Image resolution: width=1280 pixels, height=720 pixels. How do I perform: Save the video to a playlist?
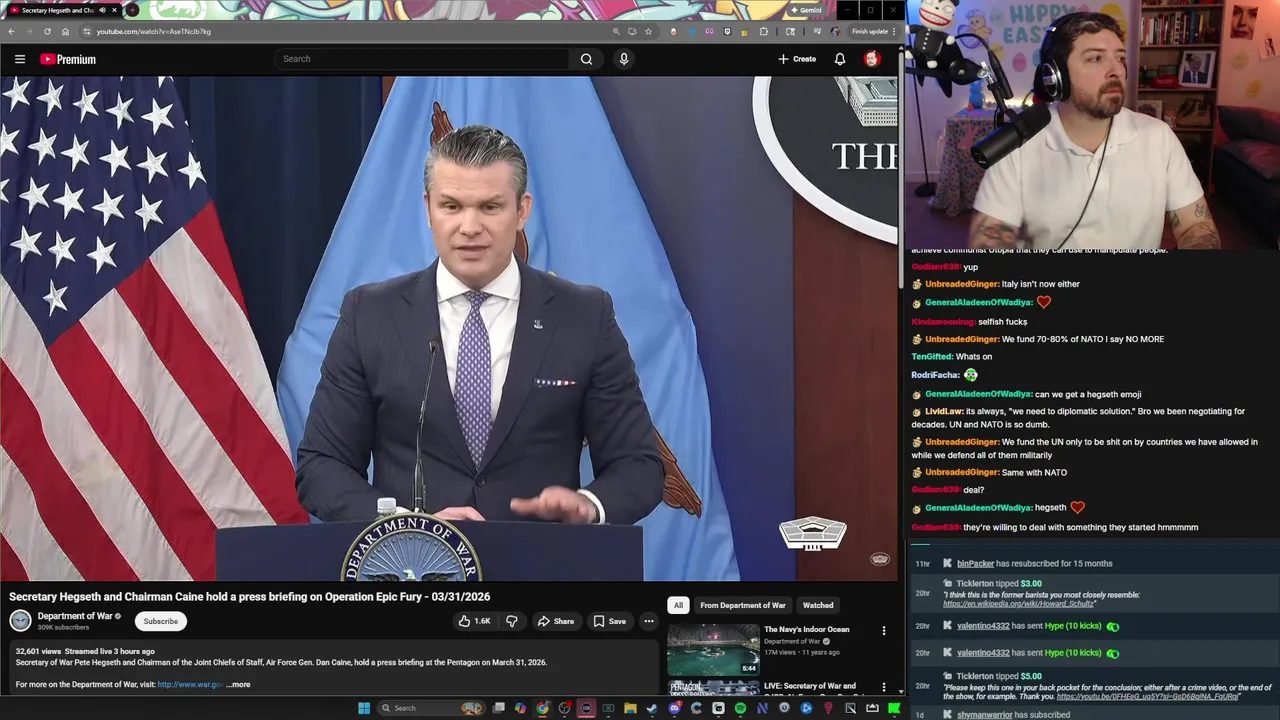click(x=609, y=621)
